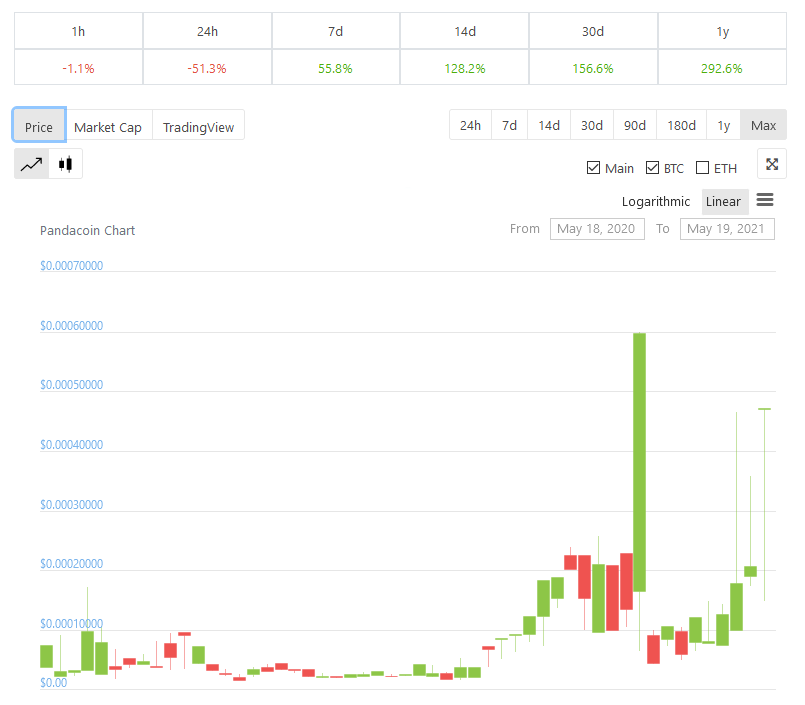Image resolution: width=805 pixels, height=705 pixels.
Task: Click the -51.3% 24h change value
Action: [x=207, y=68]
